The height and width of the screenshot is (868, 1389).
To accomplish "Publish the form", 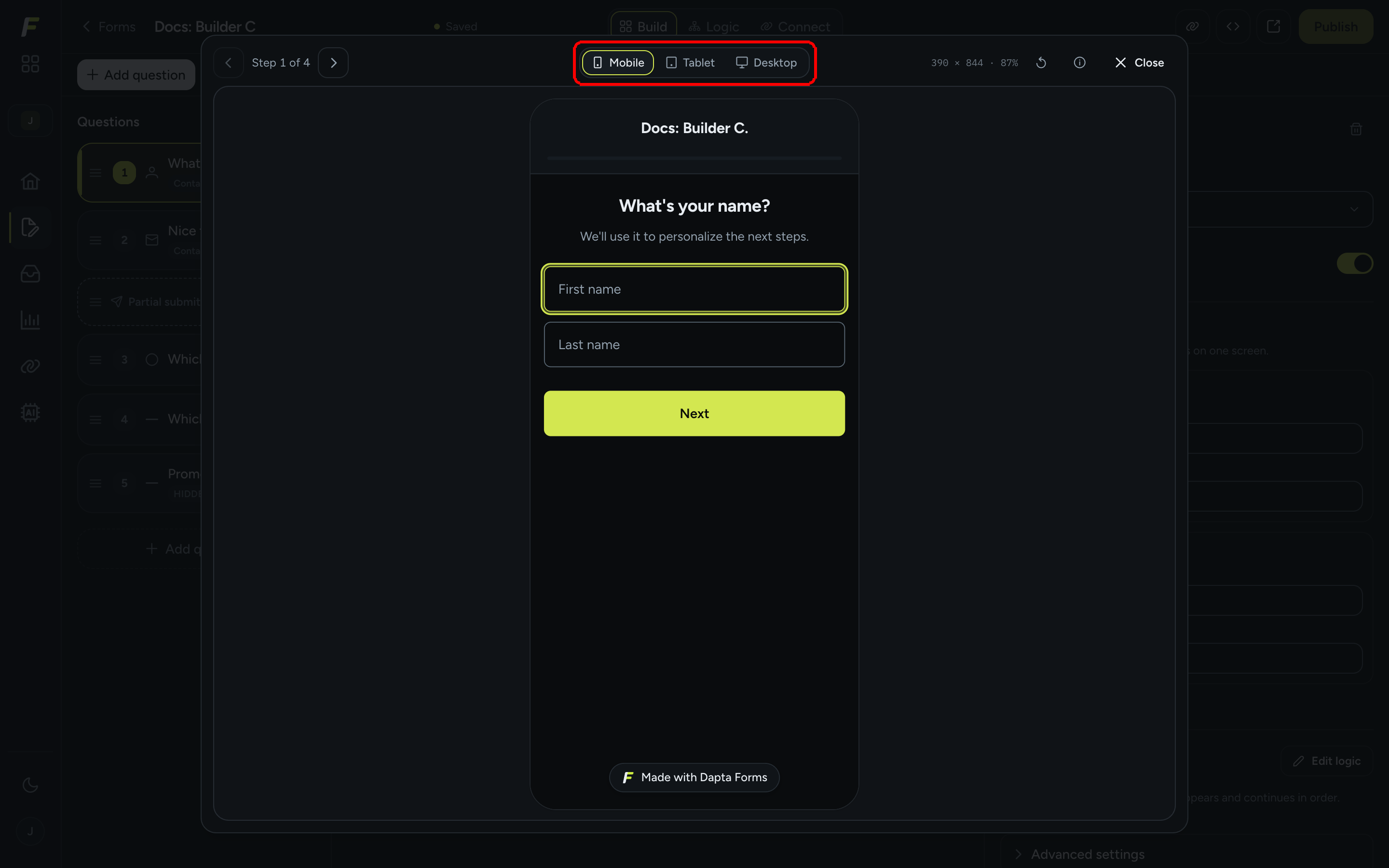I will [x=1335, y=27].
